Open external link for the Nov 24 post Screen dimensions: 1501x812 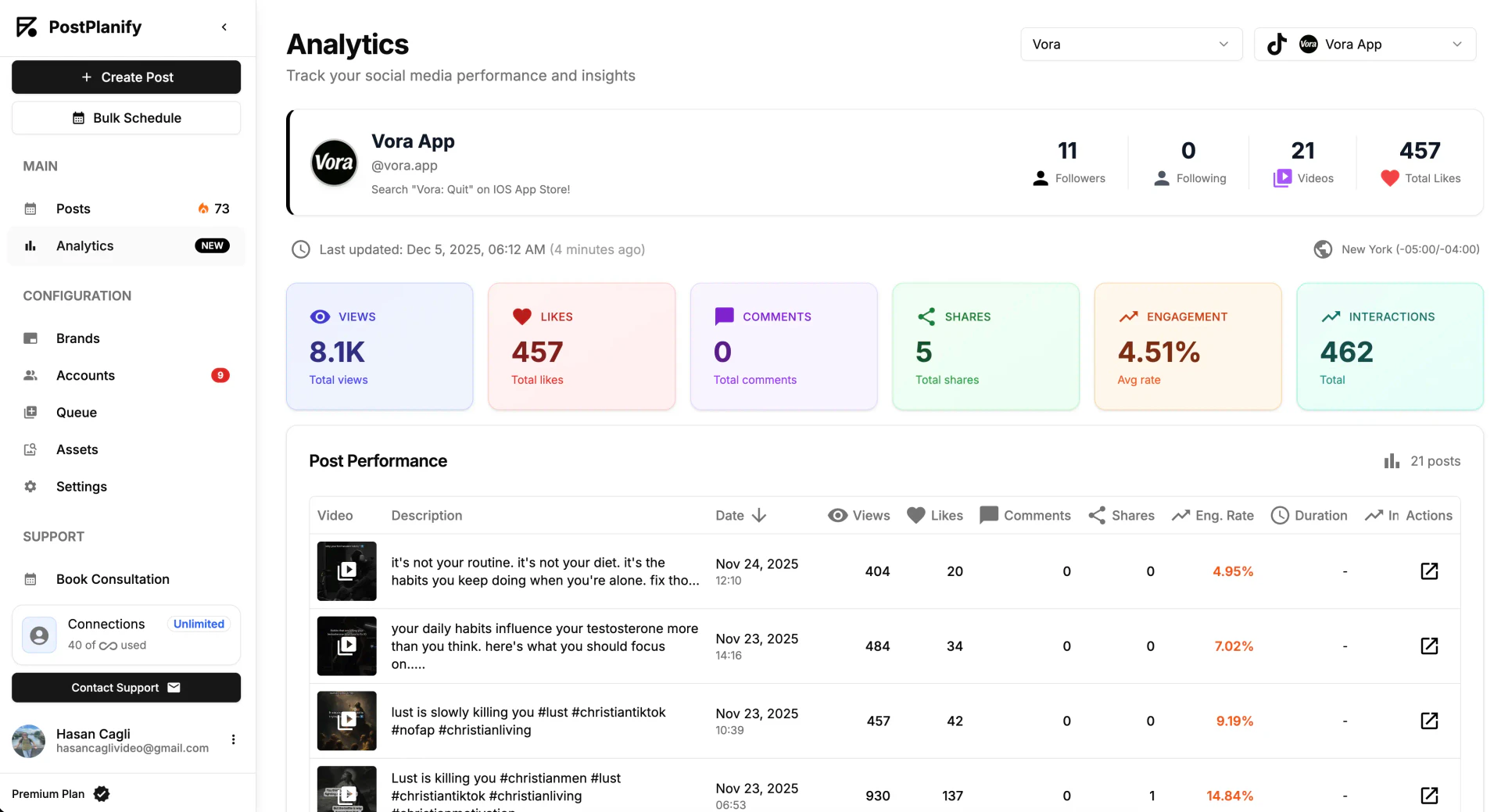1430,571
